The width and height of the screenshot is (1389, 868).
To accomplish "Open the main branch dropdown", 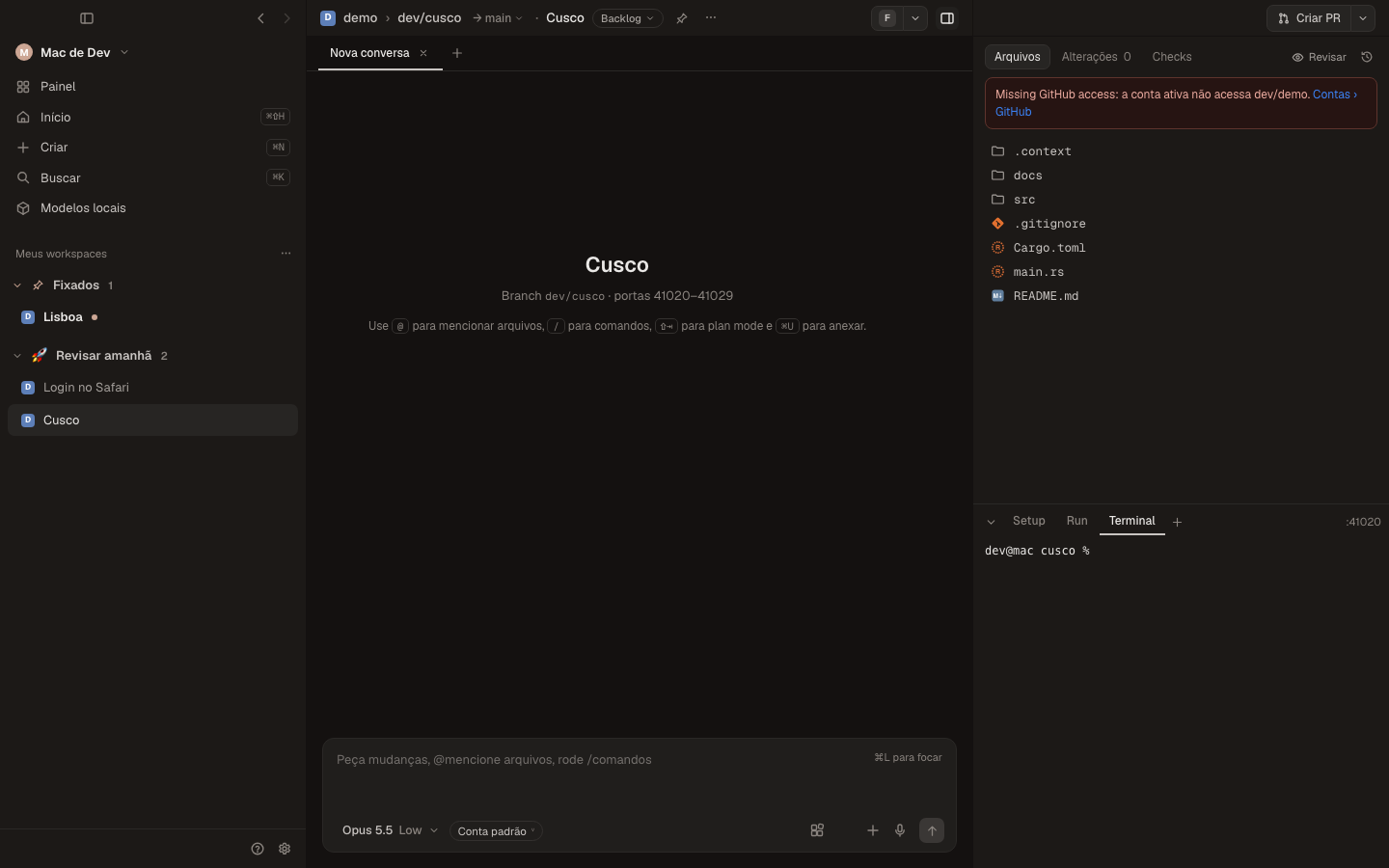I will pos(498,18).
